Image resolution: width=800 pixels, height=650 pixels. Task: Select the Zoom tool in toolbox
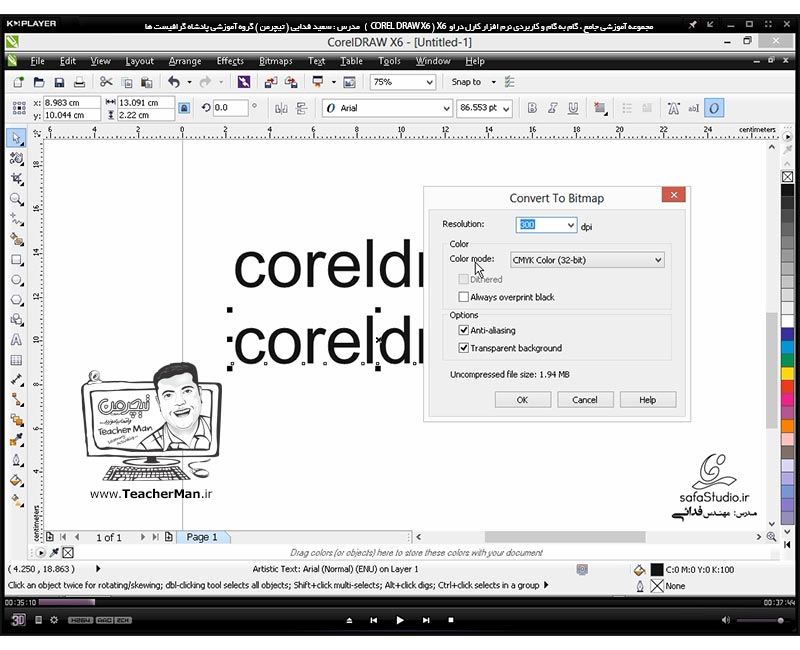pos(16,199)
